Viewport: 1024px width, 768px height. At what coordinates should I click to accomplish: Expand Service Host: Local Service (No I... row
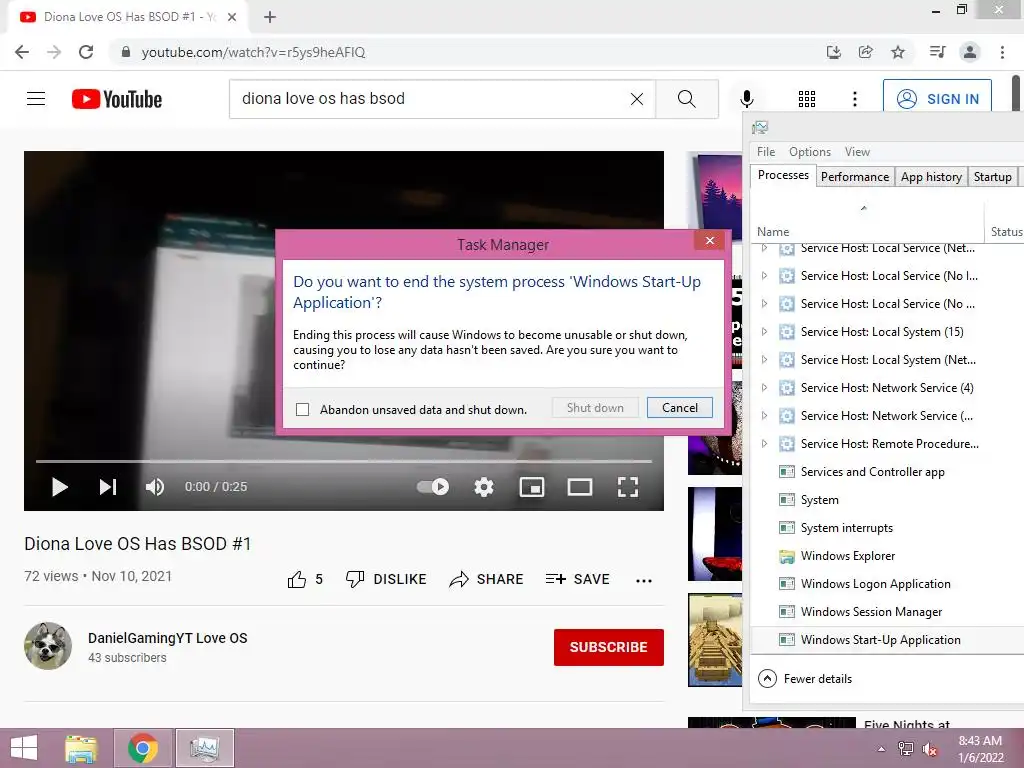[764, 276]
